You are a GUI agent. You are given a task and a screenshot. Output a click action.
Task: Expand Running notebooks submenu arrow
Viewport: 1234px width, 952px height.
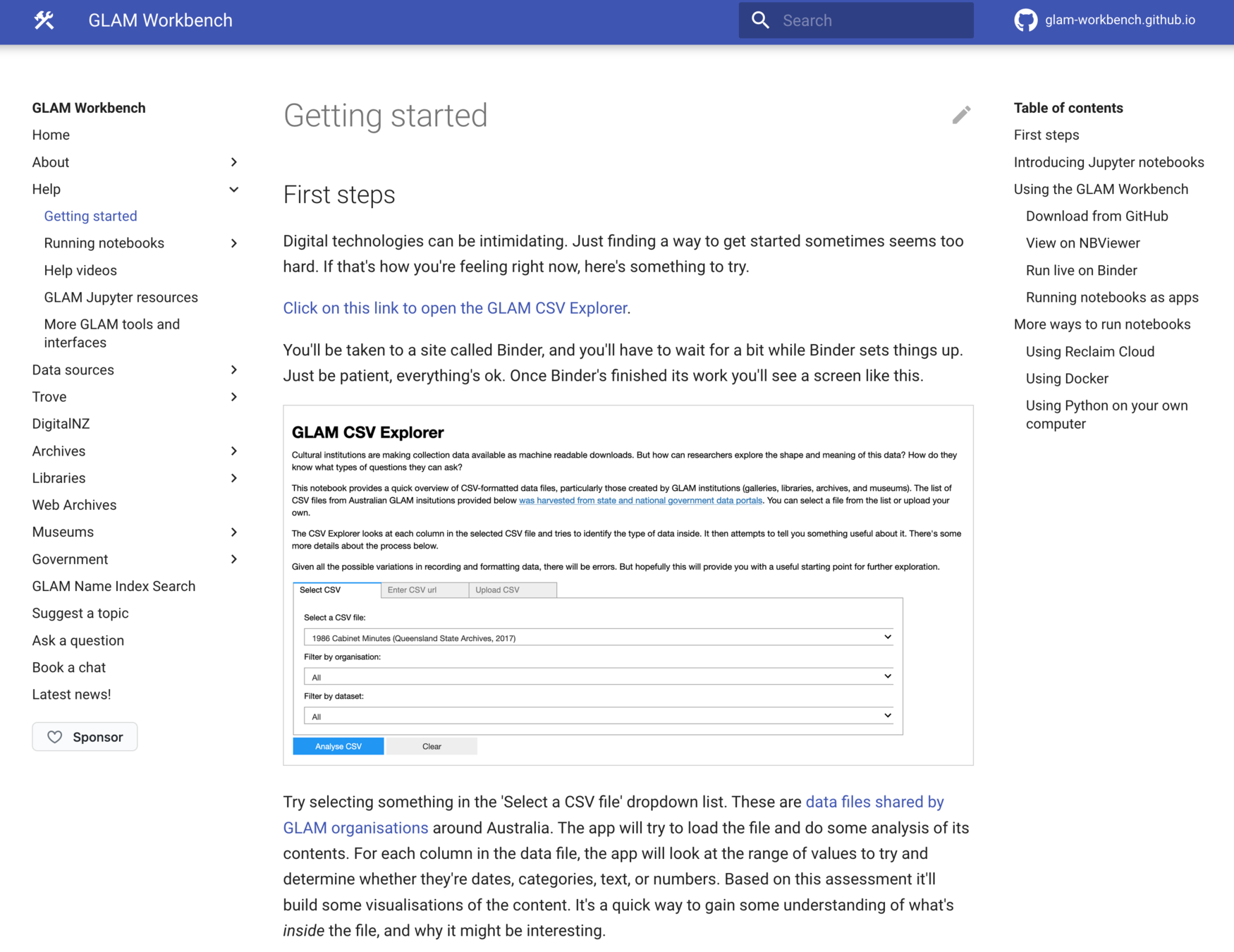click(234, 243)
